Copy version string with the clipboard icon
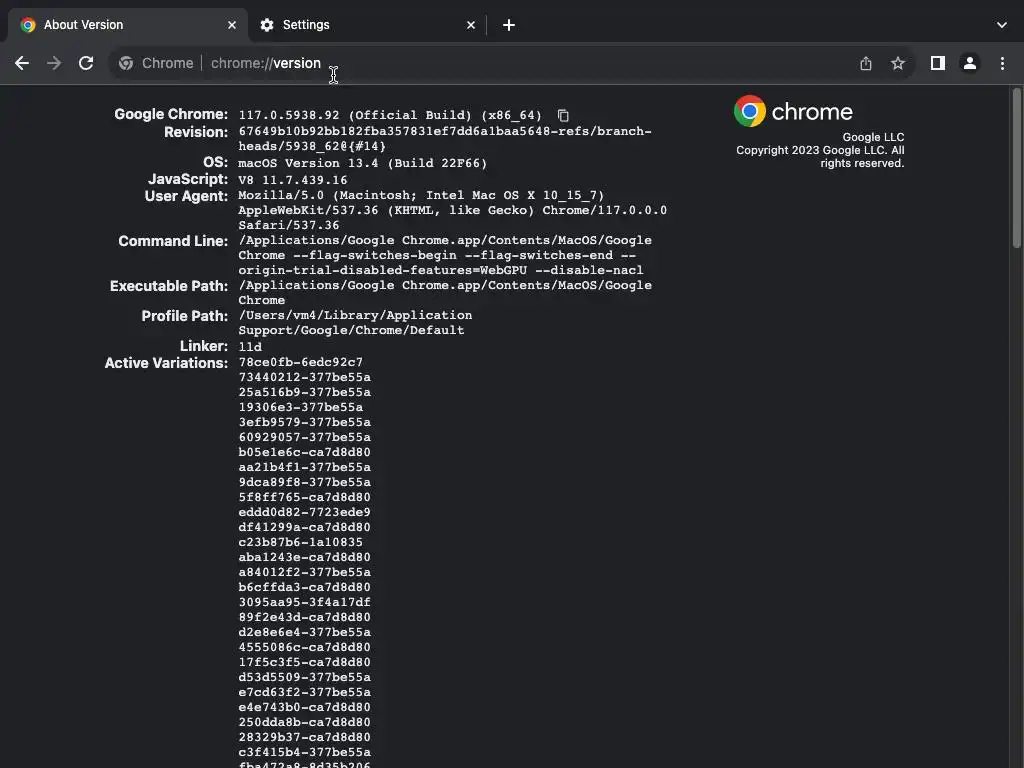The height and width of the screenshot is (768, 1024). [563, 116]
